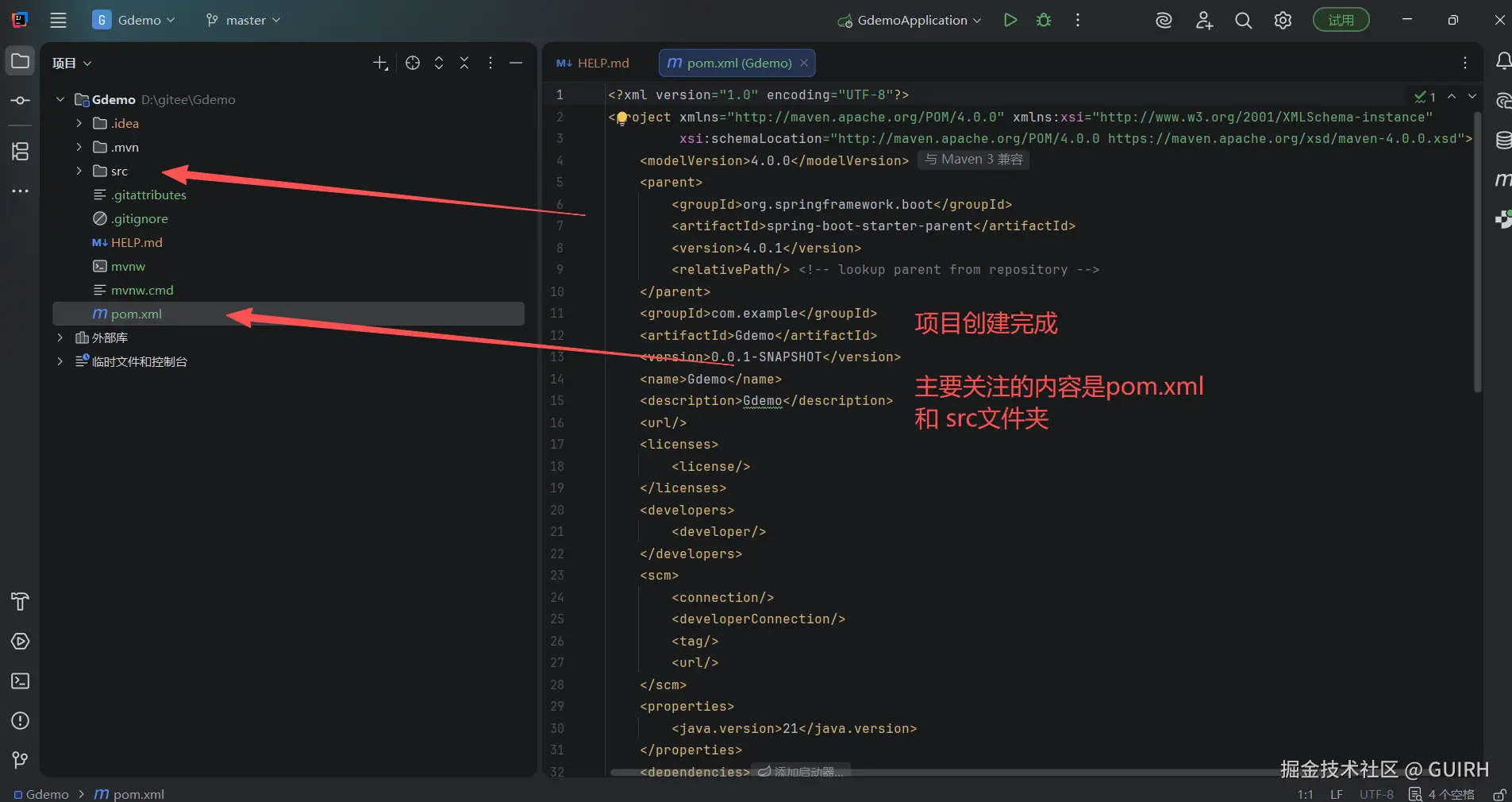Add new file or directory in project panel

381,64
